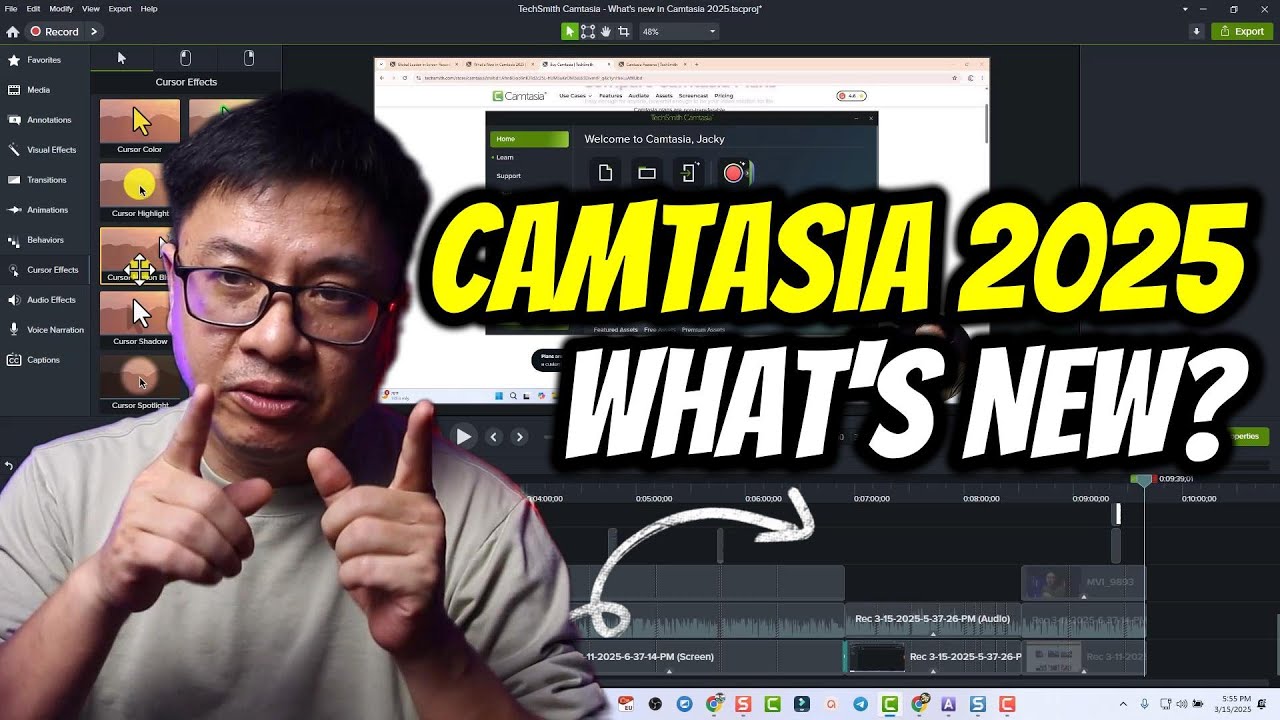The width and height of the screenshot is (1280, 720).
Task: Open the File menu
Action: 11,8
